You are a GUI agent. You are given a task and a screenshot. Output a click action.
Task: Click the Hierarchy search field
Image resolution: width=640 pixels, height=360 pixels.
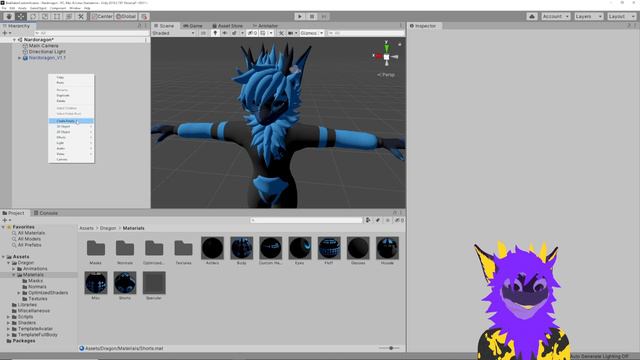click(91, 33)
